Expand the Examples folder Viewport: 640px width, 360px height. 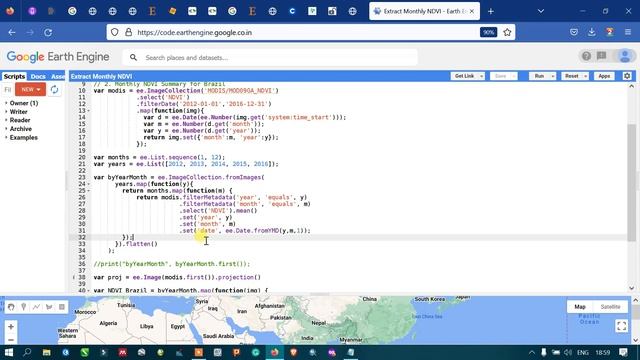(6, 138)
